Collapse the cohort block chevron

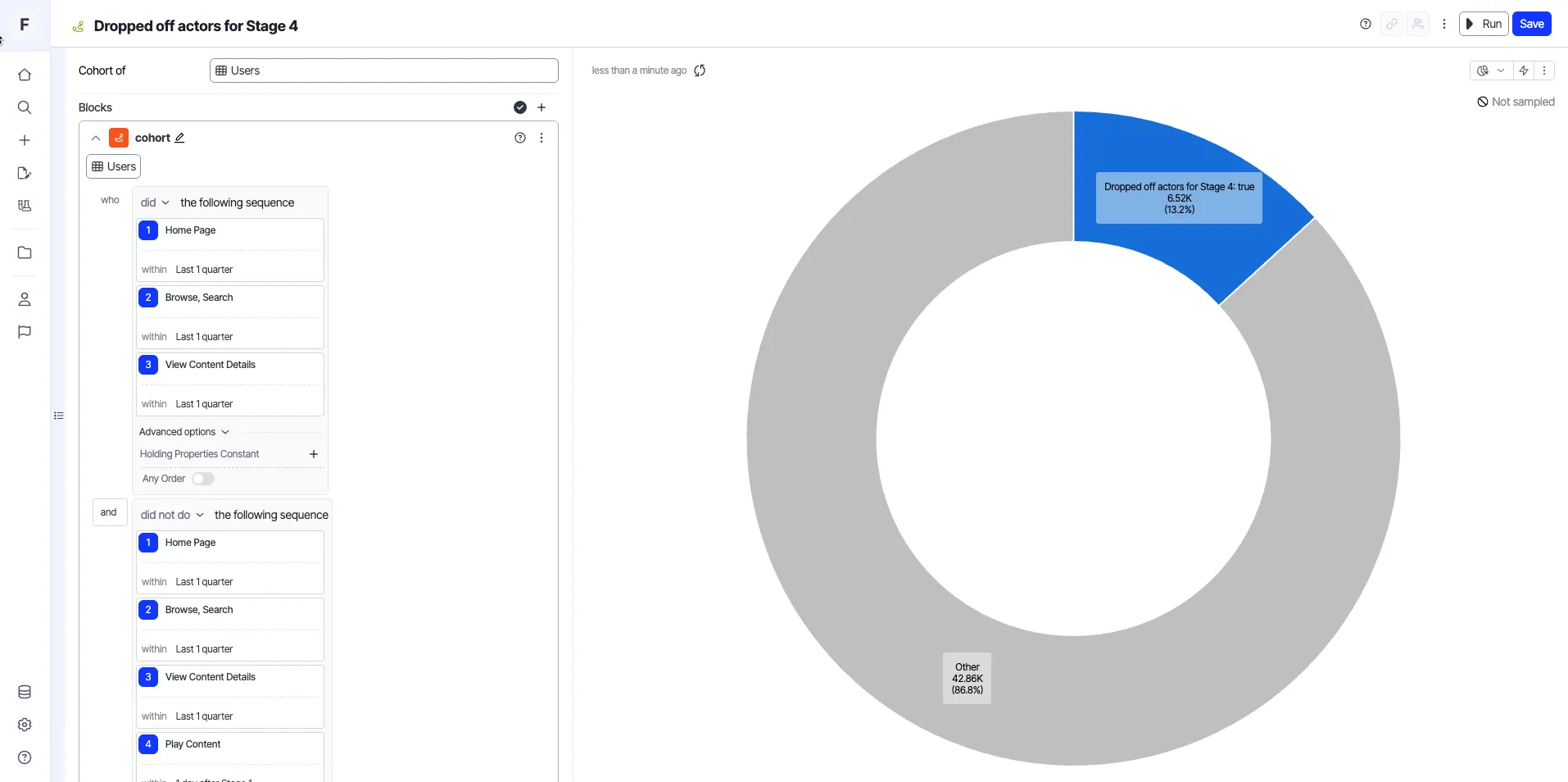click(x=96, y=138)
